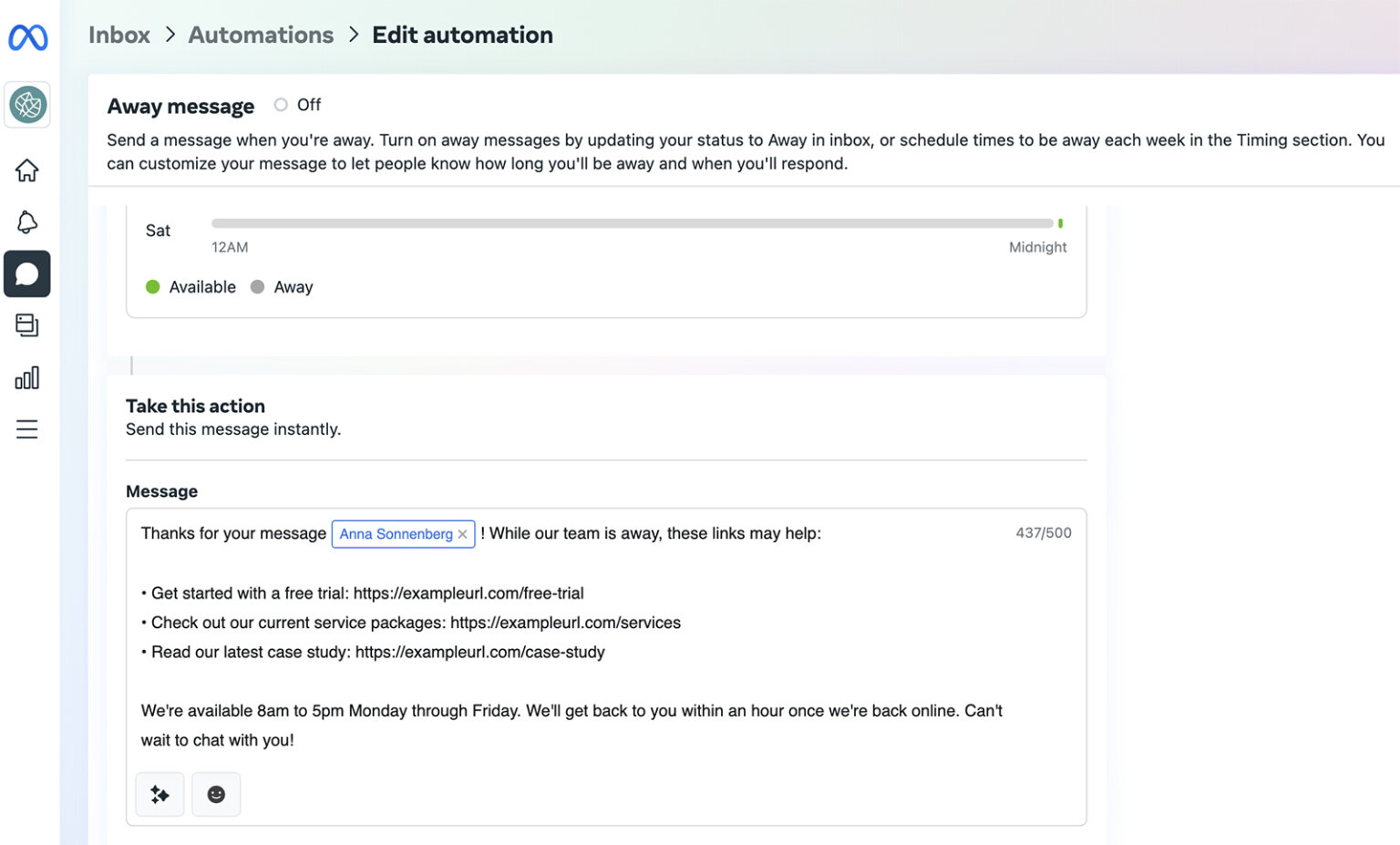Viewport: 1400px width, 845px height.
Task: Open the Home section in the sidebar
Action: 27,170
